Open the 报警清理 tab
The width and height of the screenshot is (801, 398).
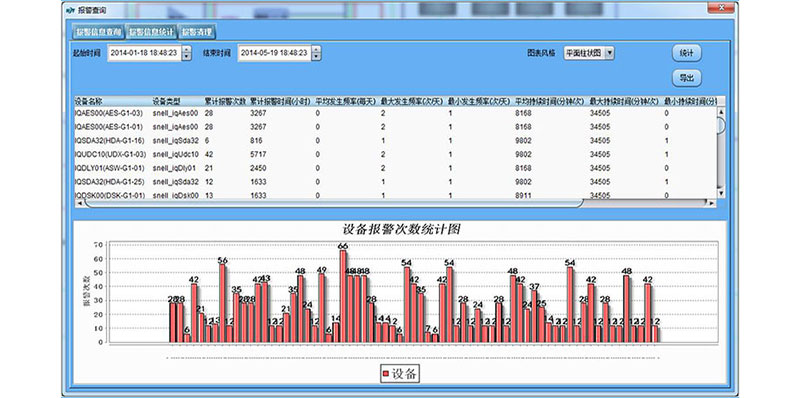pyautogui.click(x=197, y=32)
